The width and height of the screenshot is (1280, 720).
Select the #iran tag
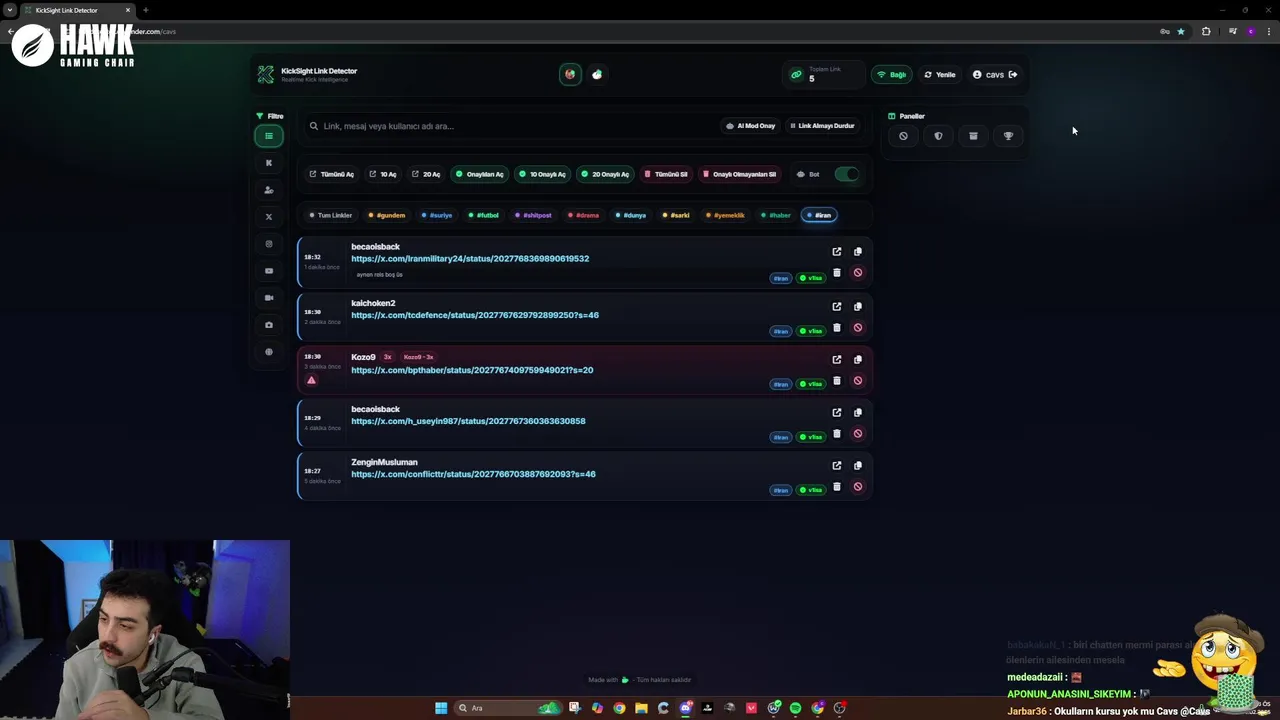pos(819,215)
